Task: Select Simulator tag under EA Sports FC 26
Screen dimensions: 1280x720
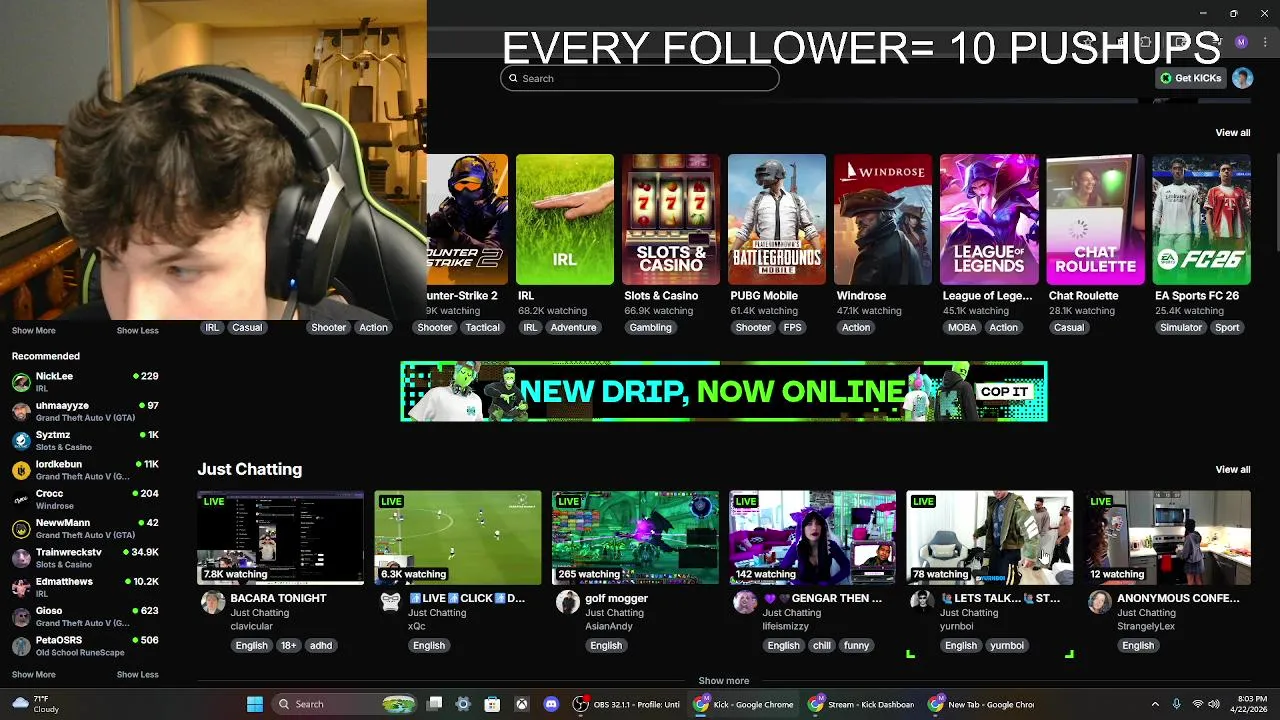Action: [1181, 327]
